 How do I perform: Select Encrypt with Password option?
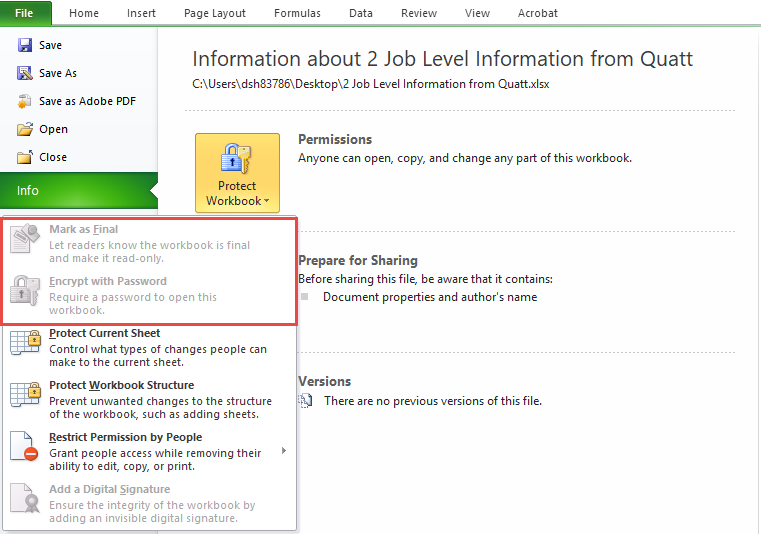click(x=149, y=296)
